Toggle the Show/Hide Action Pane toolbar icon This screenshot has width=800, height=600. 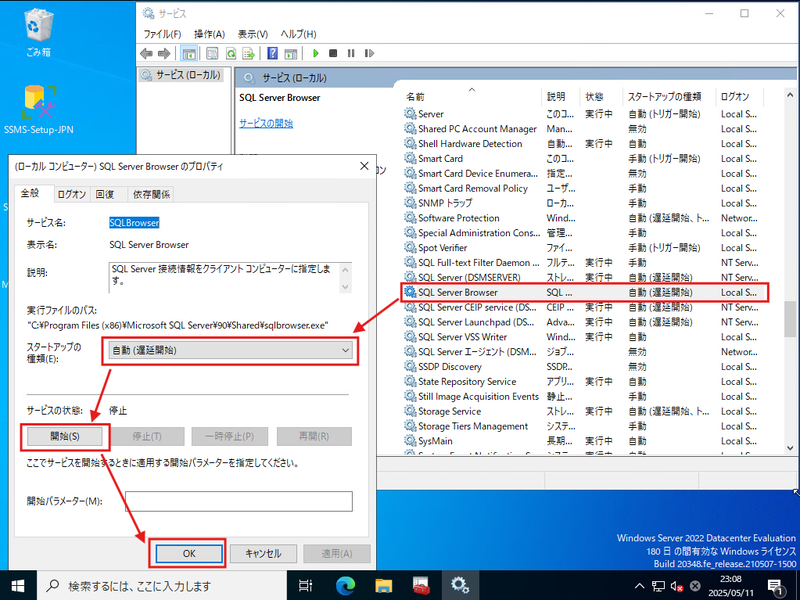click(x=291, y=53)
